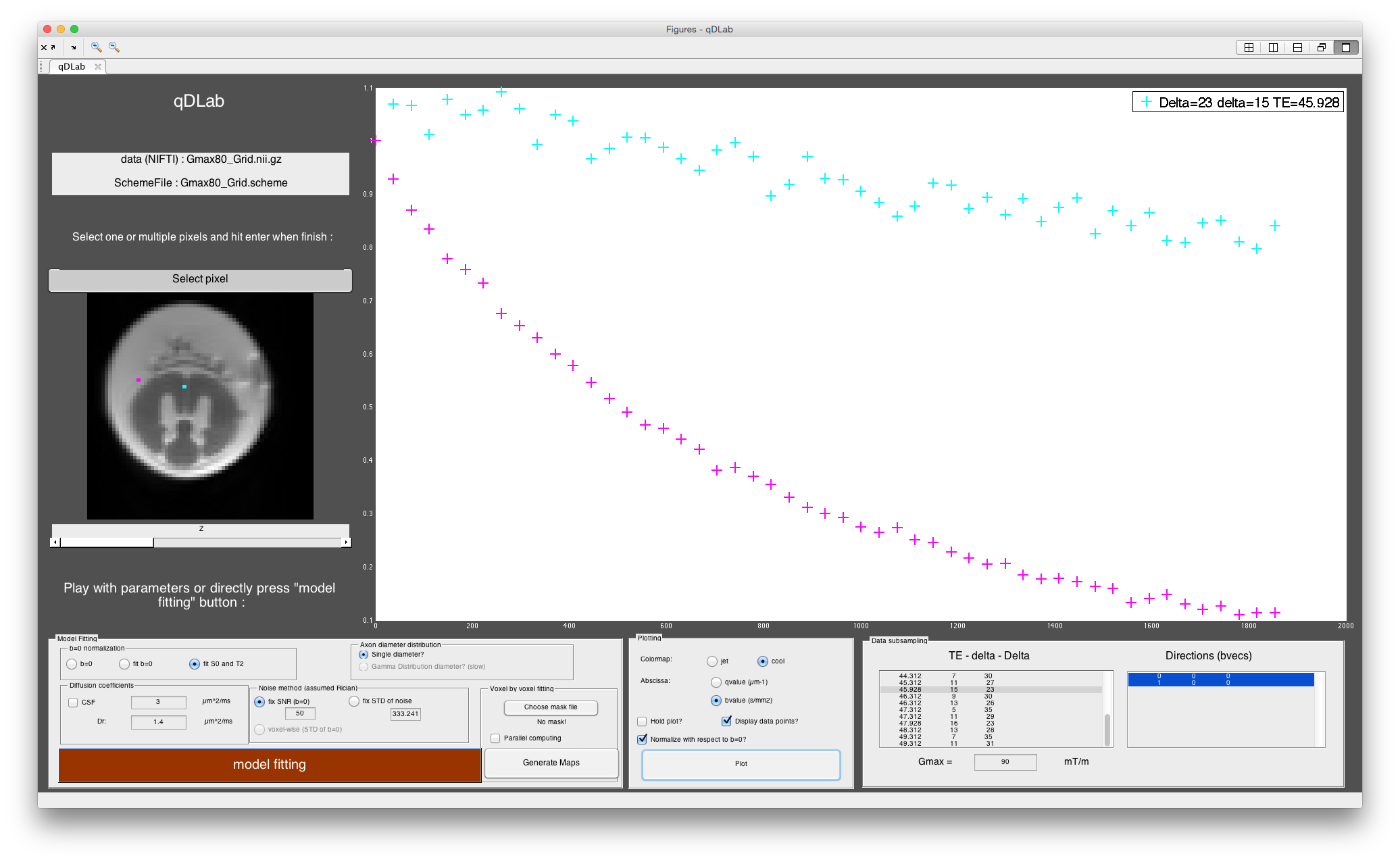Image resolution: width=1400 pixels, height=862 pixels.
Task: Choose qvalue abscissa option
Action: pyautogui.click(x=716, y=682)
